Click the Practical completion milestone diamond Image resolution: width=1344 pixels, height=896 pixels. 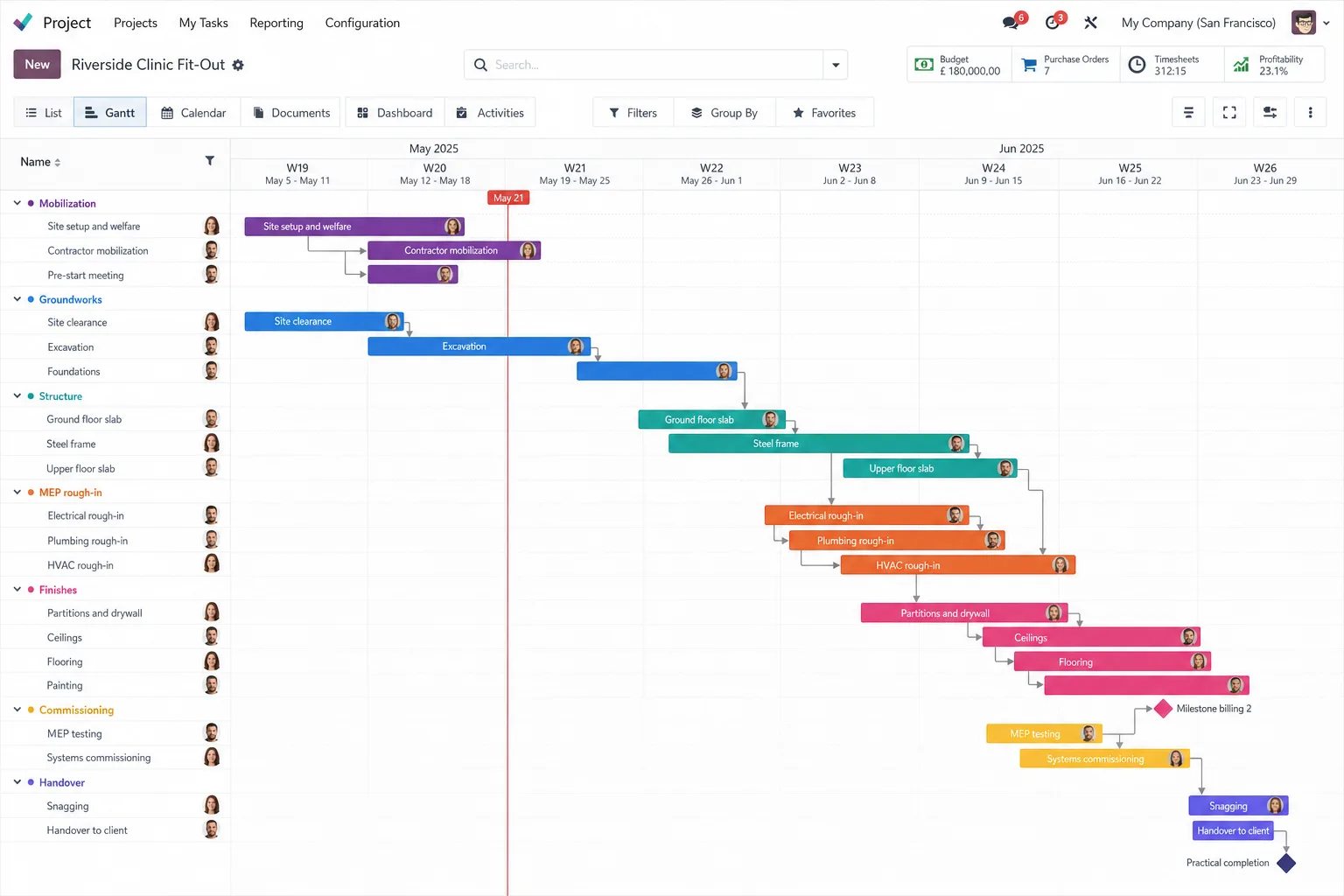coord(1286,863)
